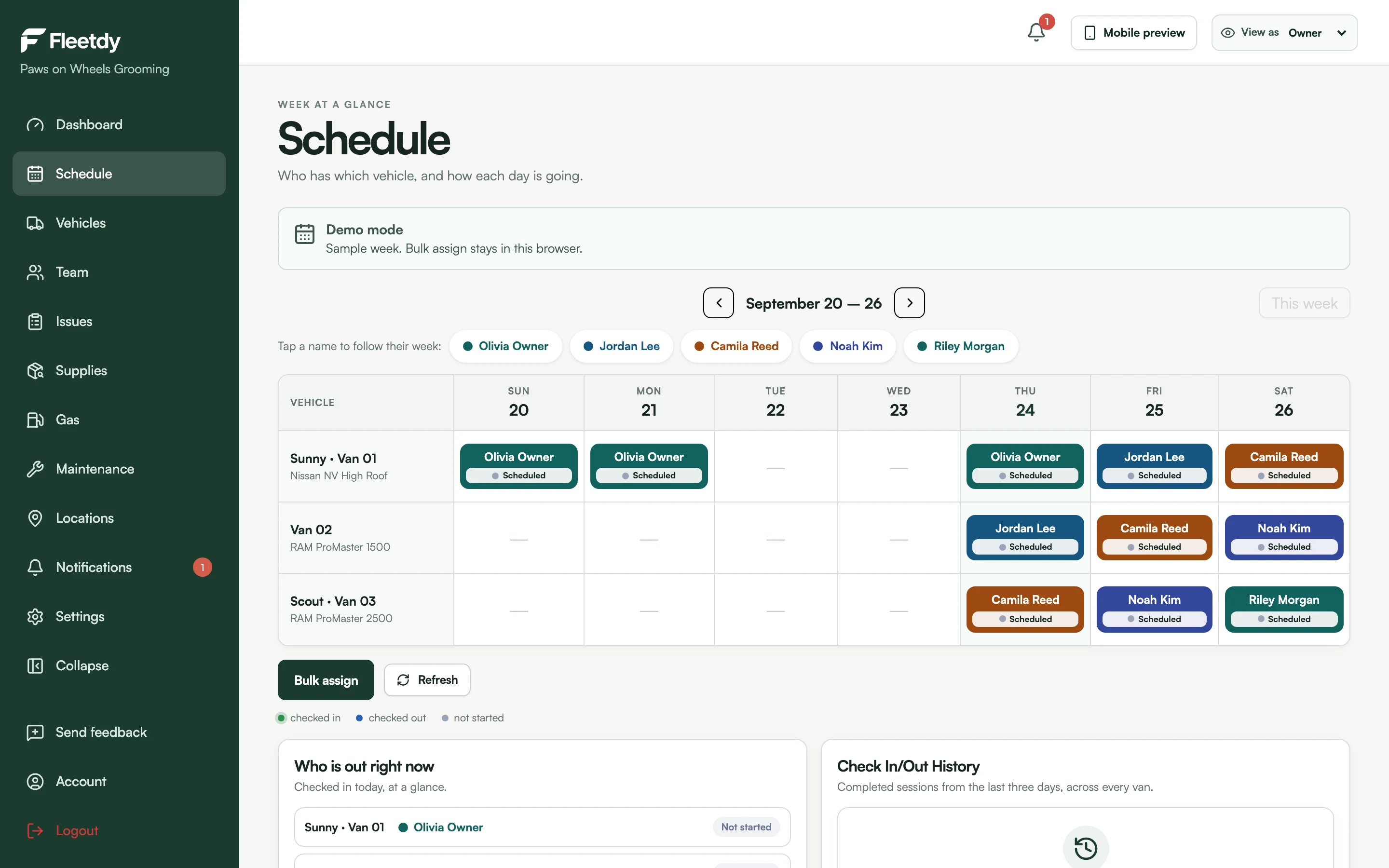This screenshot has height=868, width=1389.
Task: Click the Account user circle icon
Action: [x=35, y=781]
